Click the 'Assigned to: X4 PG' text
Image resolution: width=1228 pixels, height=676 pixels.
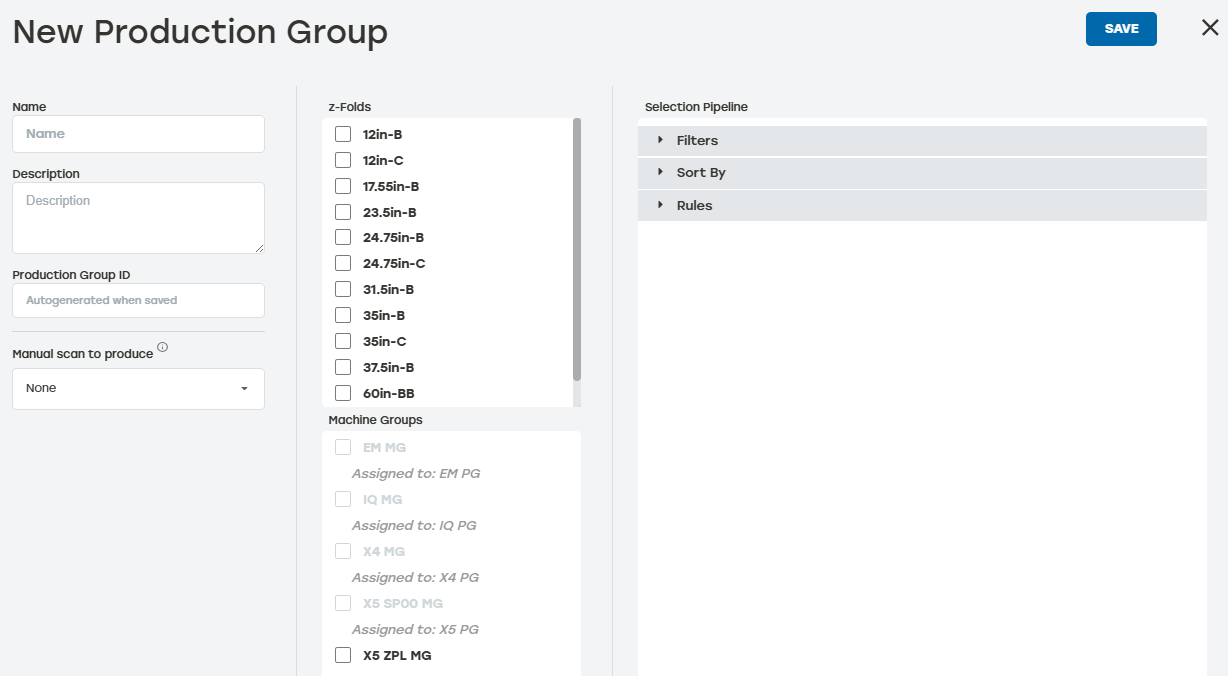[415, 577]
